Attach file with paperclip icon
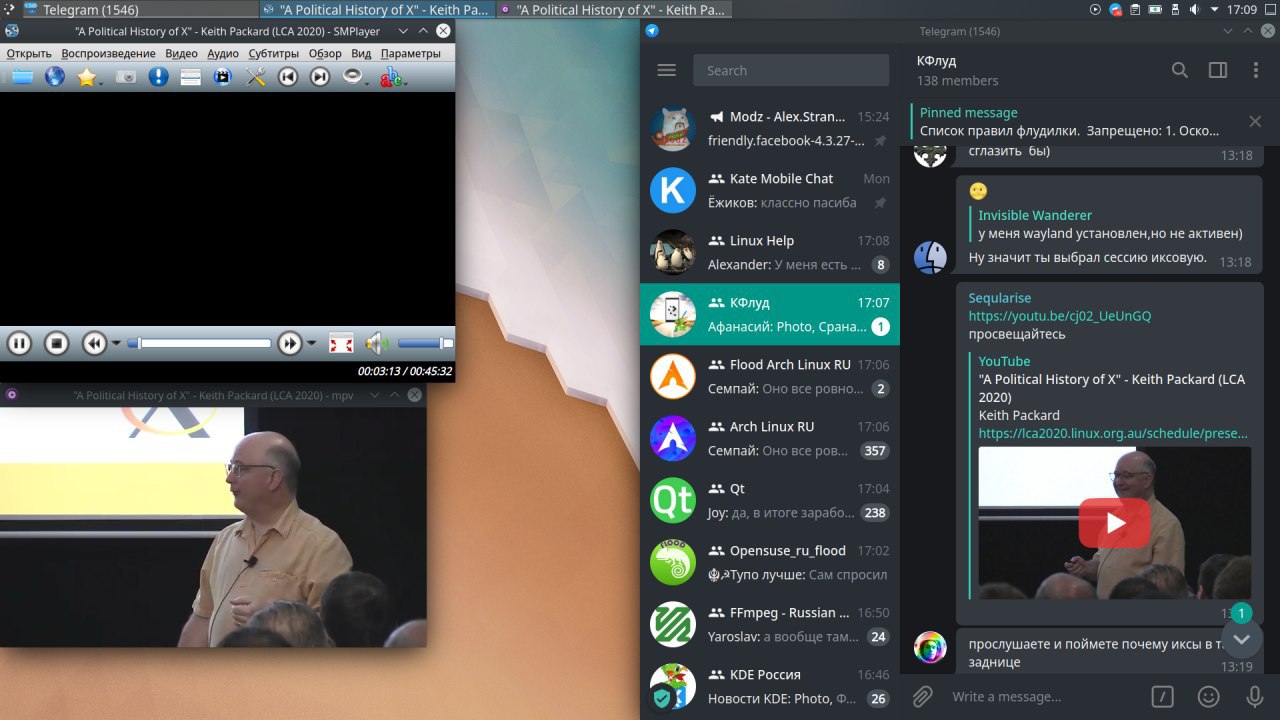Screen dimensions: 1280x720 [922, 696]
